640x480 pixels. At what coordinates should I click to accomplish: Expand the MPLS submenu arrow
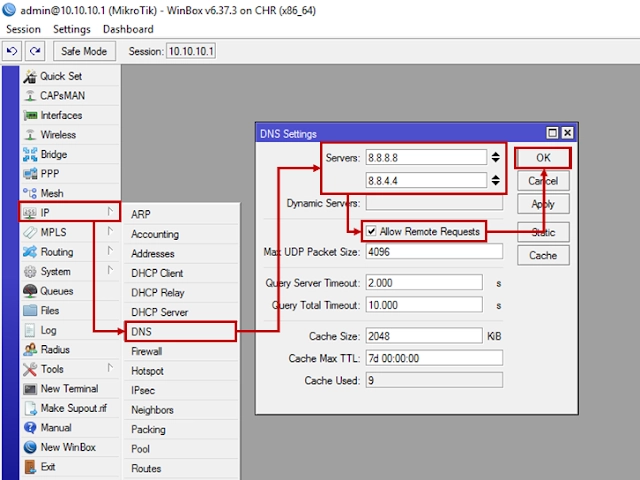click(110, 231)
